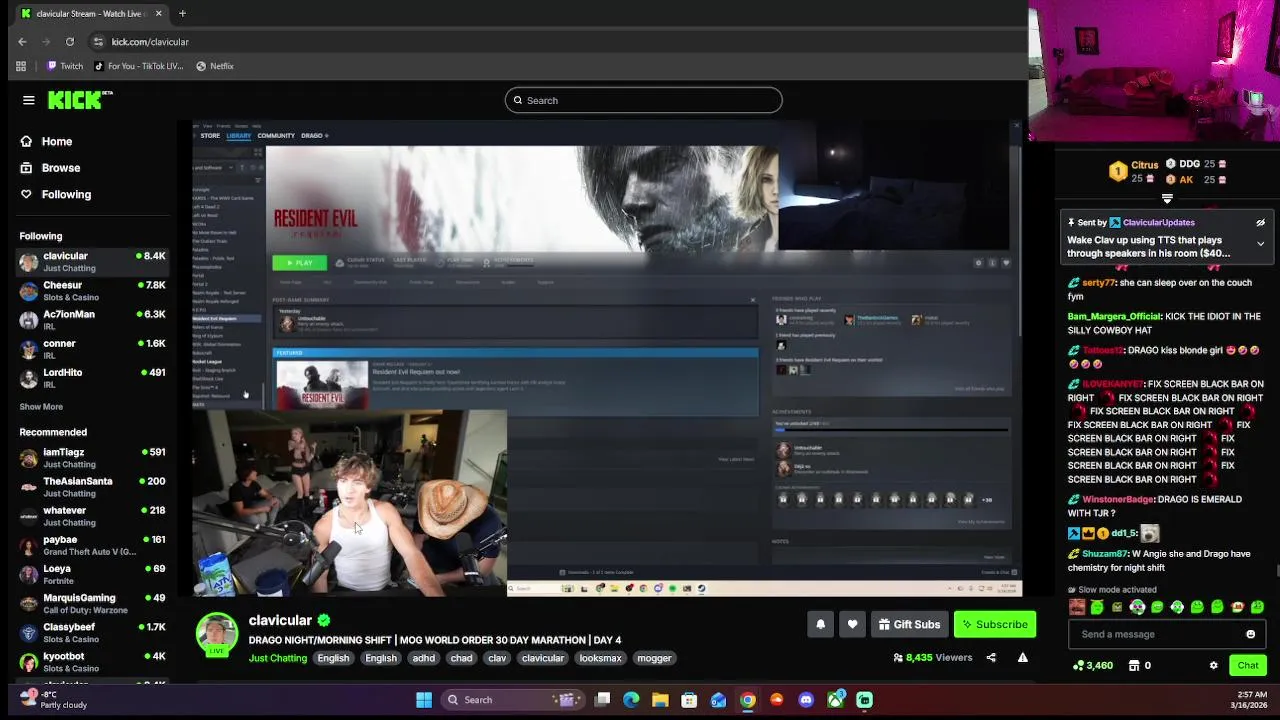Click the browser reload button
This screenshot has height=720, width=1280.
(70, 42)
